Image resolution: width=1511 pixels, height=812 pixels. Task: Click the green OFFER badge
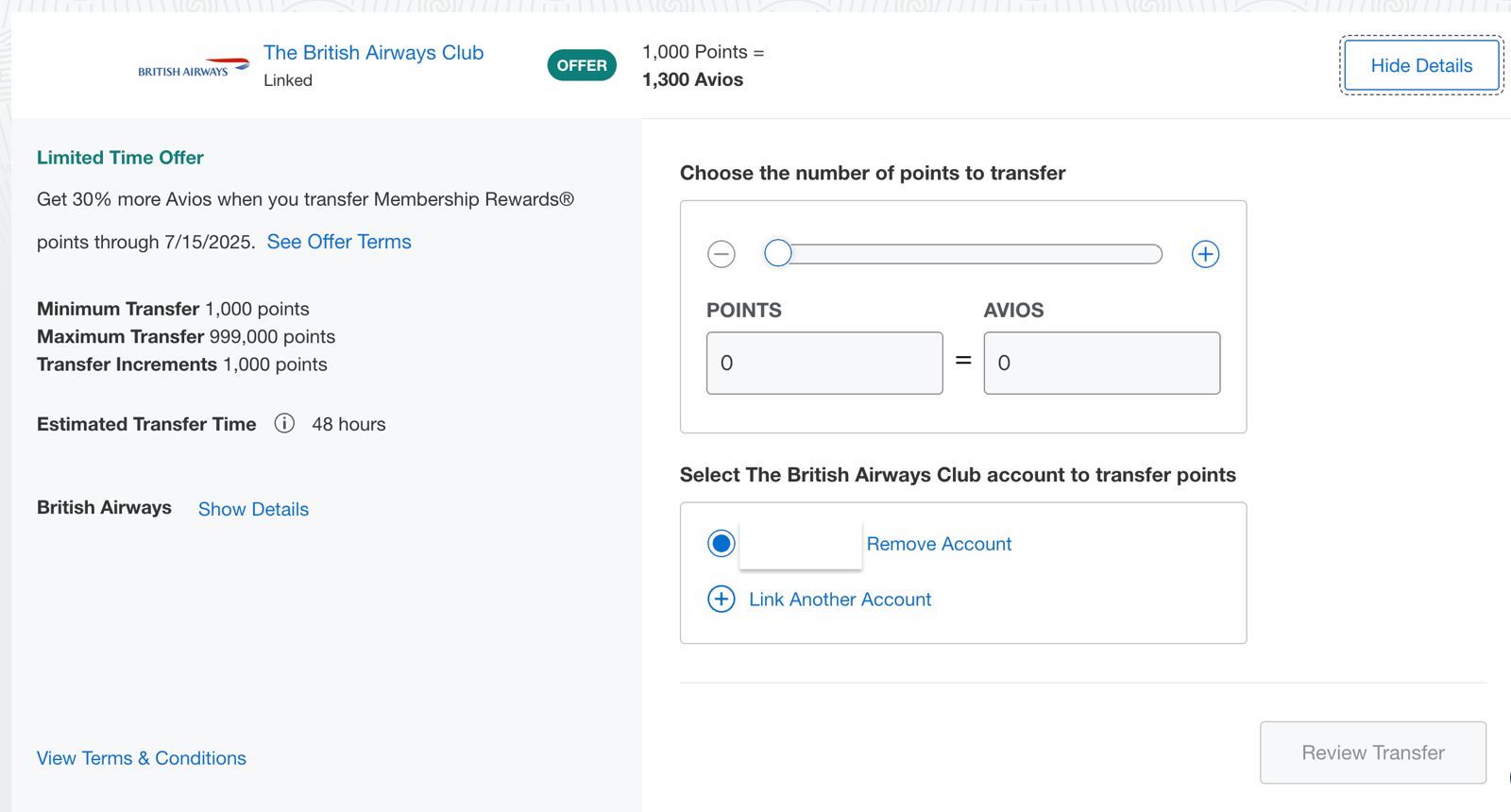(582, 65)
